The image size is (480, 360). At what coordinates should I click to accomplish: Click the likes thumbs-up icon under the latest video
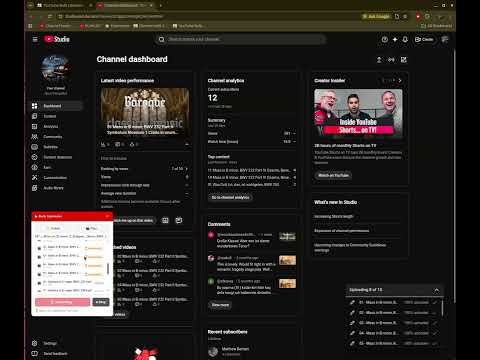point(132,144)
